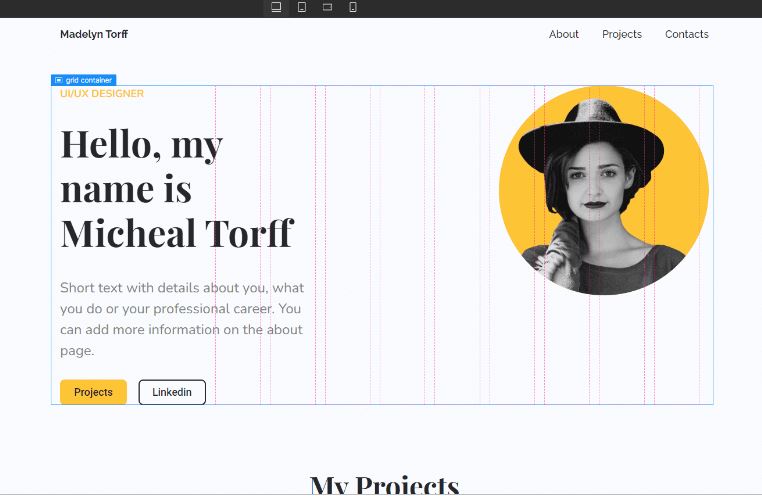The width and height of the screenshot is (762, 498).
Task: Click the Madelyn Torff site title
Action: [x=94, y=34]
